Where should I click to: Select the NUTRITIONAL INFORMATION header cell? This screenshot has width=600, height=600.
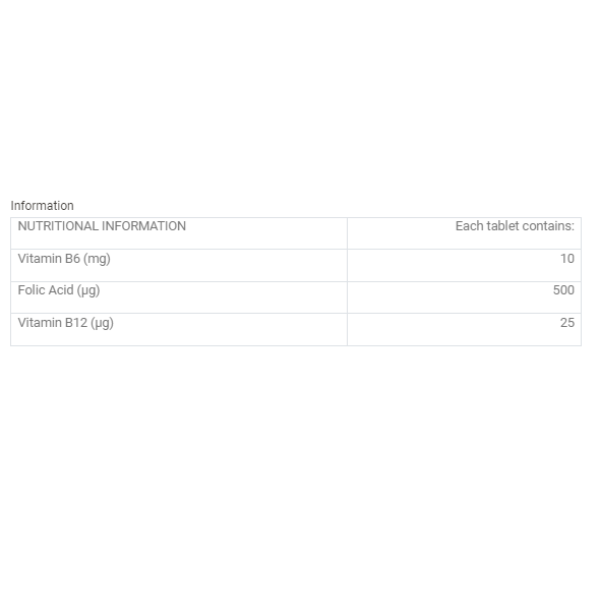(x=179, y=233)
